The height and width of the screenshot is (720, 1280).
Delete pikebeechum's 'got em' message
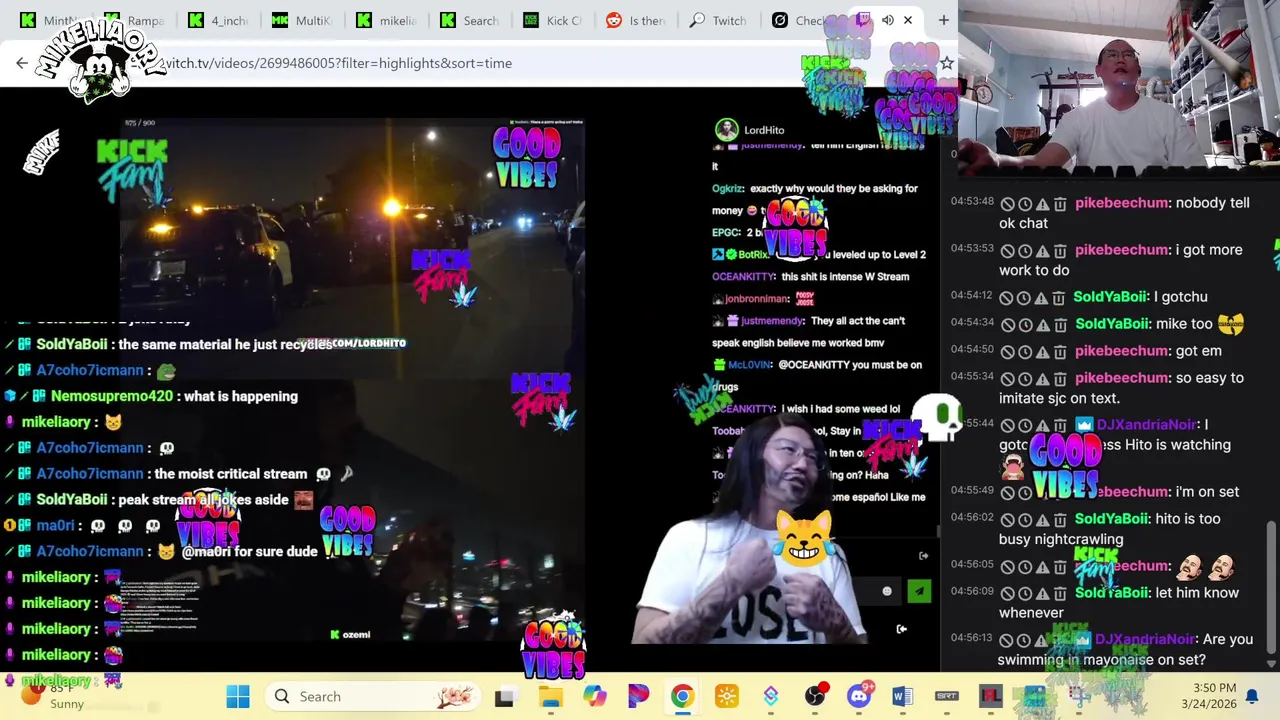[1059, 351]
